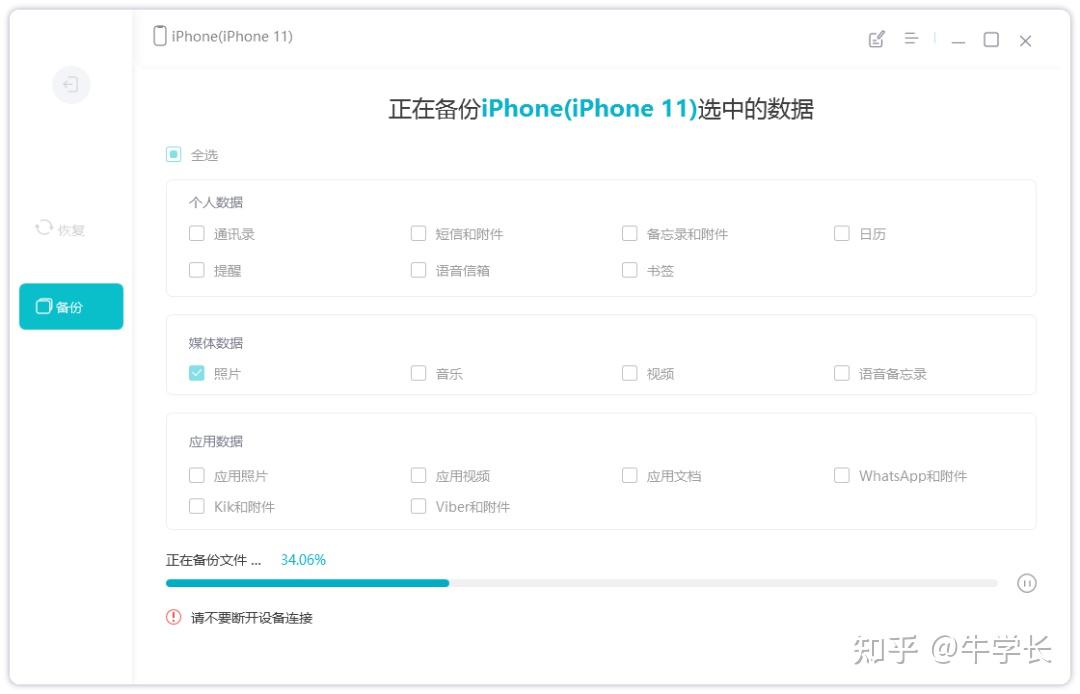Screen dimensions: 1080x694
Task: Uncheck the 照片 photos checkbox
Action: 196,373
